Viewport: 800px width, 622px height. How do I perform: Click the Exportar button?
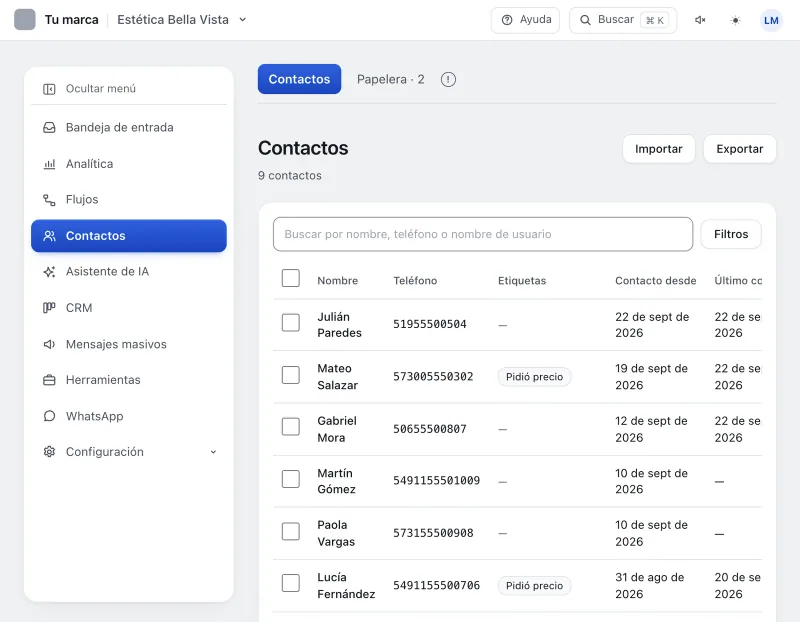(739, 149)
